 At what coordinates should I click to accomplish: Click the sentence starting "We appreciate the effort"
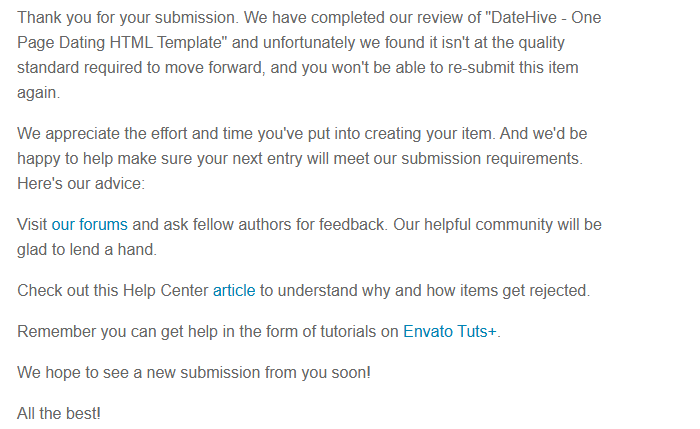tap(256, 134)
